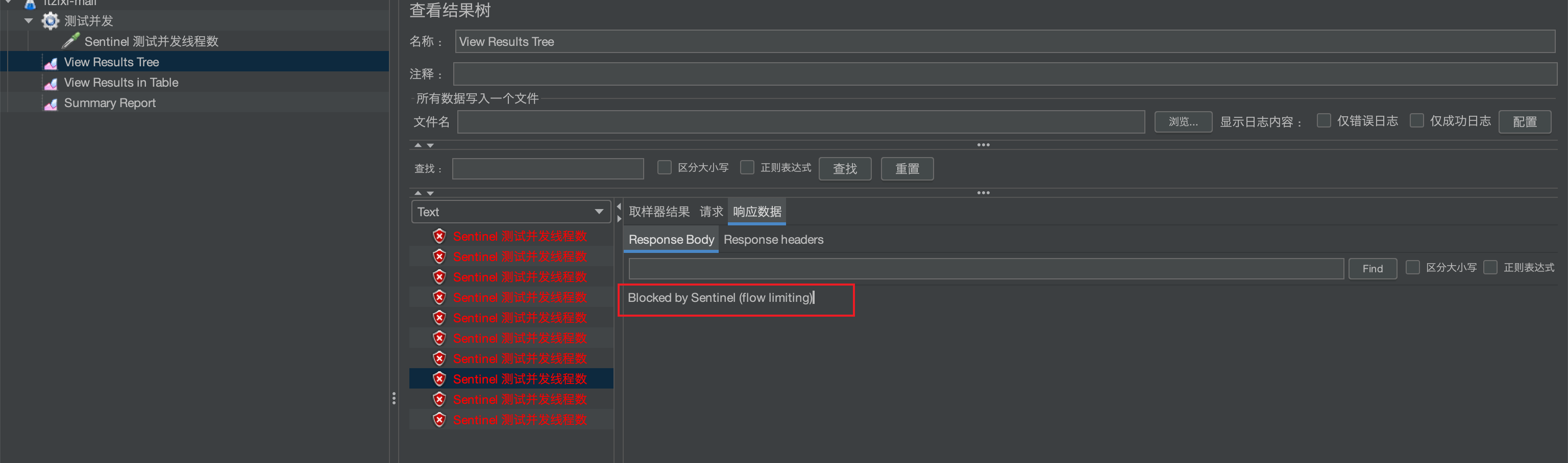Select the second Sentinel 测试并发线程数 result entry
1568x463 pixels.
point(520,257)
